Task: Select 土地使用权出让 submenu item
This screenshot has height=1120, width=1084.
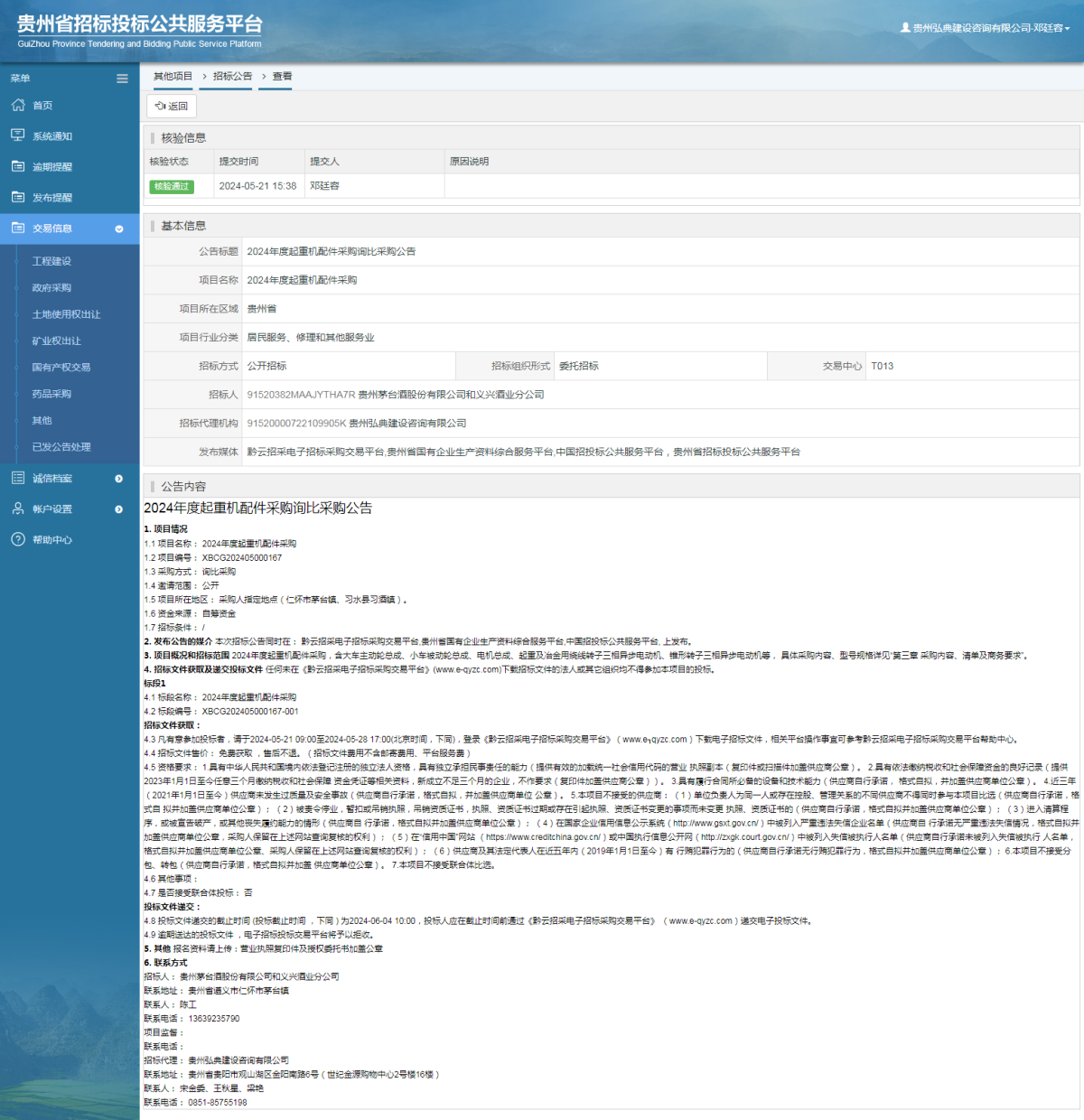Action: 66,314
